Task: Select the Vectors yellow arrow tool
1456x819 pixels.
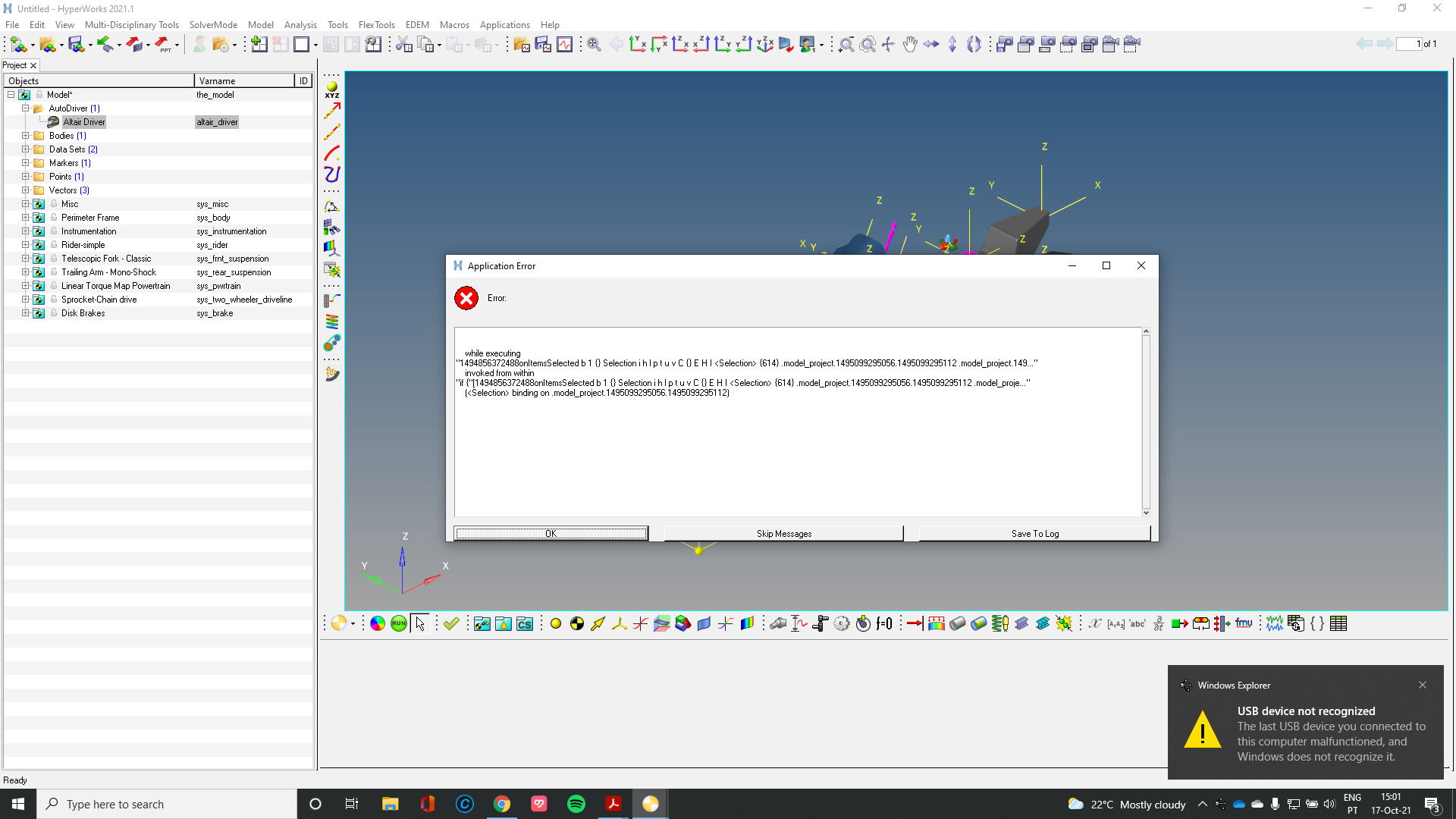Action: pyautogui.click(x=598, y=623)
